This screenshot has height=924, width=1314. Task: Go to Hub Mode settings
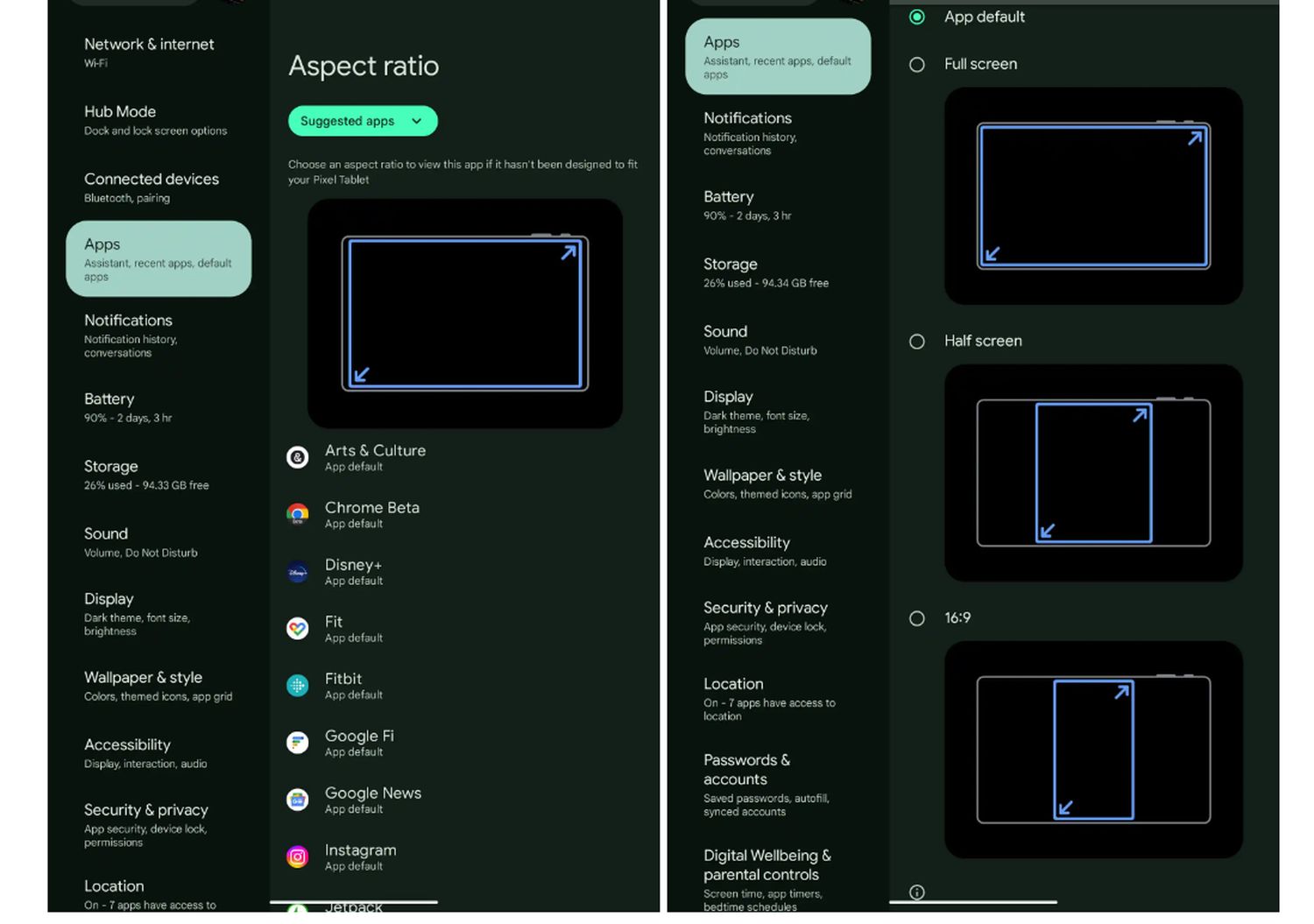(x=154, y=120)
